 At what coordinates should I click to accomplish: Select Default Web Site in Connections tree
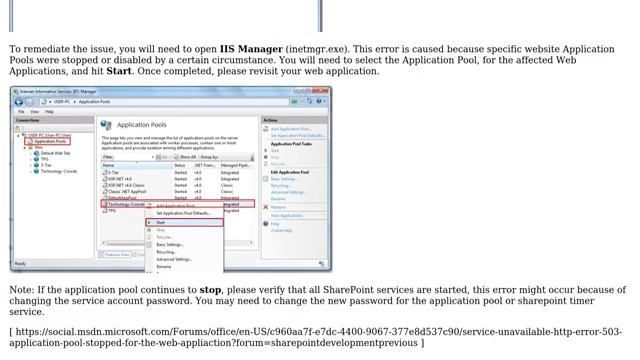pyautogui.click(x=56, y=153)
